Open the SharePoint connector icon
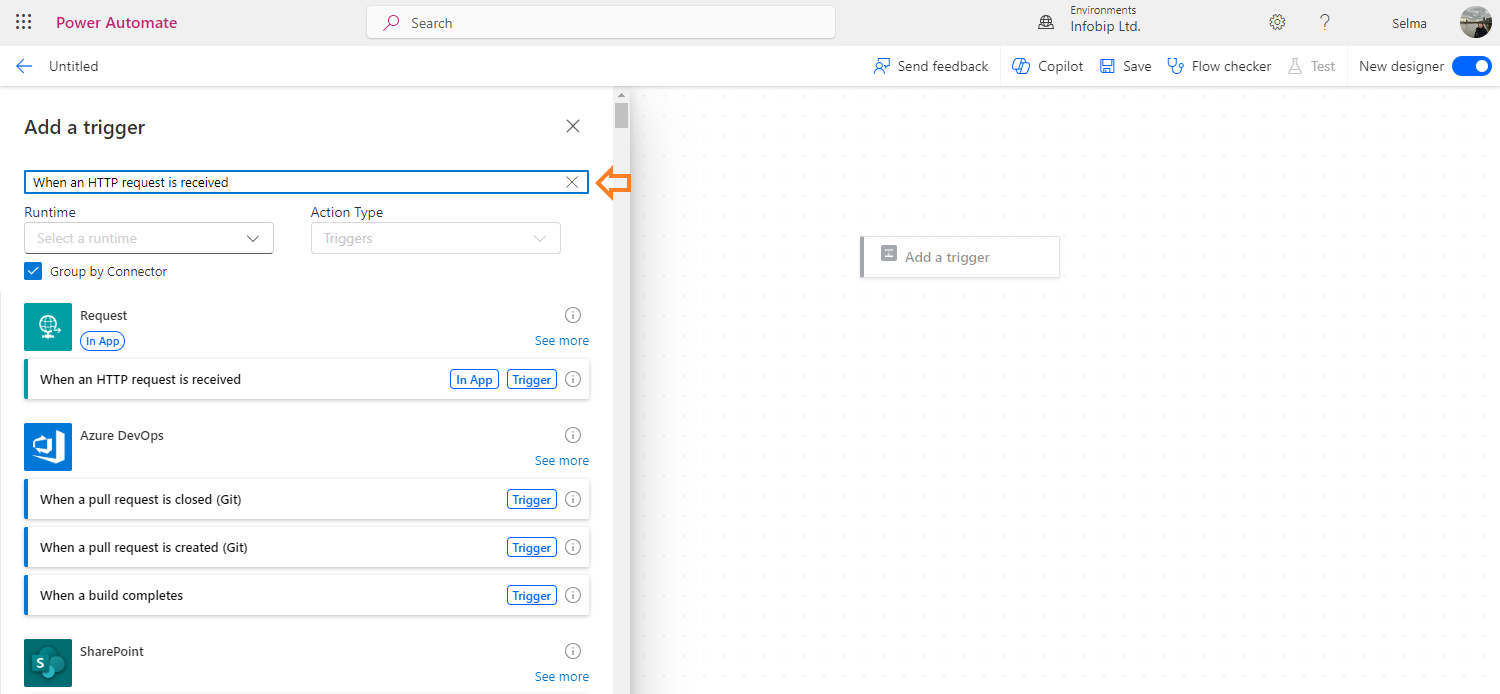The height and width of the screenshot is (694, 1500). pyautogui.click(x=48, y=663)
